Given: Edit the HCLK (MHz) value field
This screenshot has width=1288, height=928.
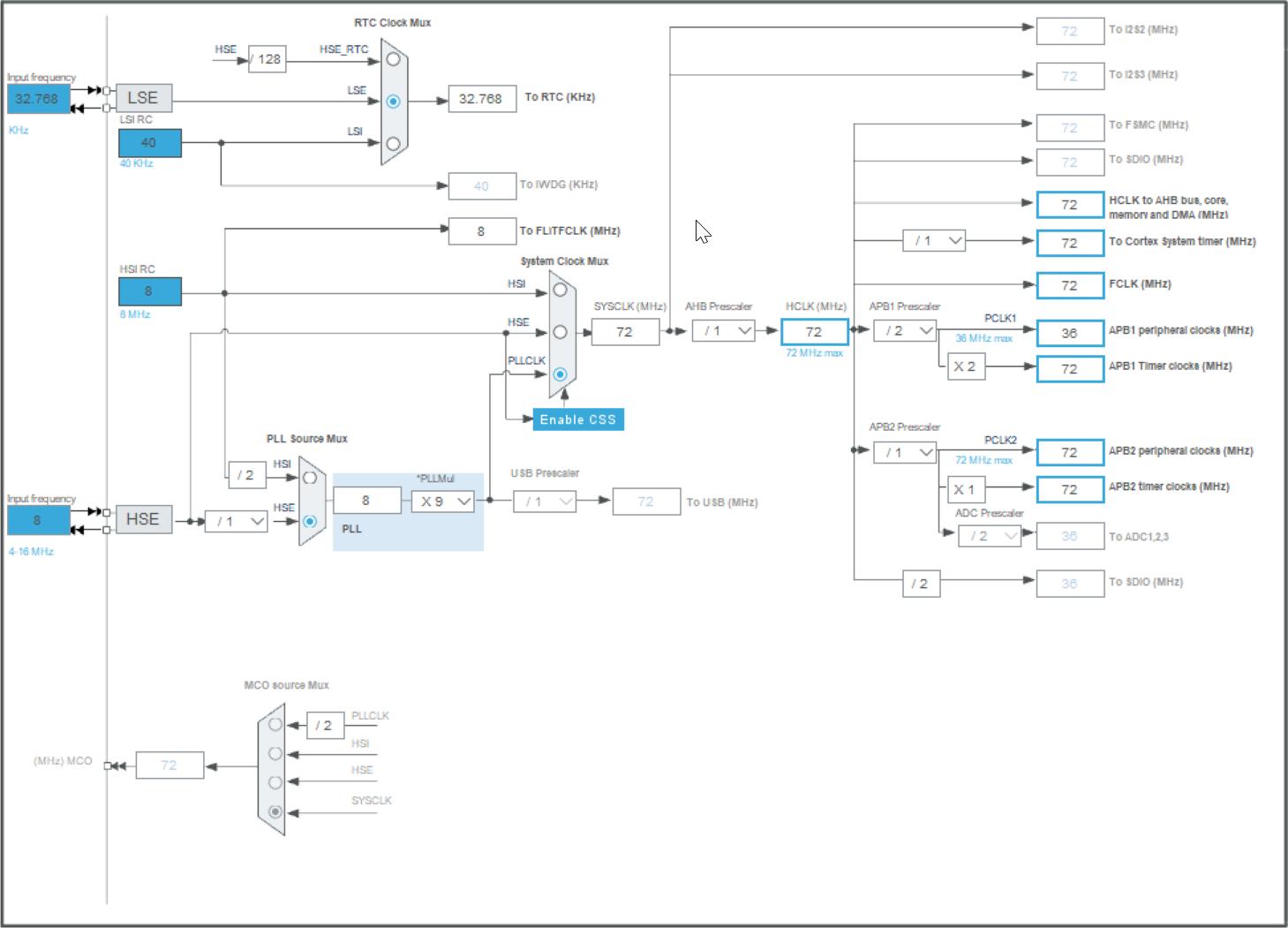Looking at the screenshot, I should coord(814,332).
